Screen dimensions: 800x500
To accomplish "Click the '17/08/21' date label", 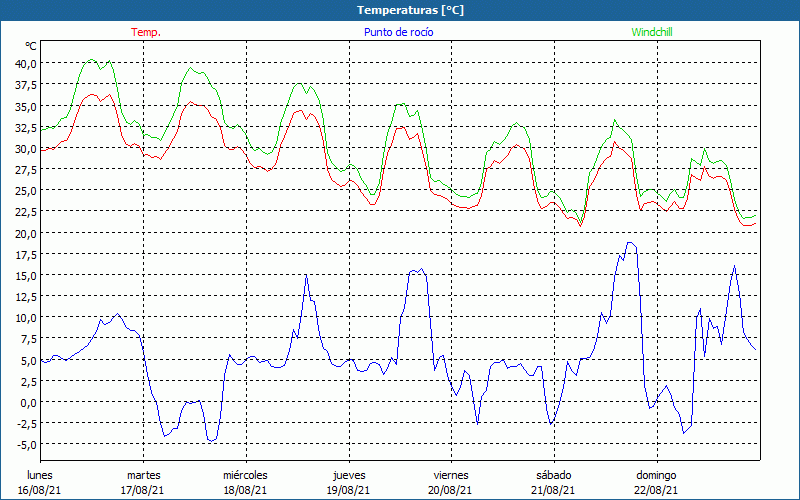I will 143,490.
